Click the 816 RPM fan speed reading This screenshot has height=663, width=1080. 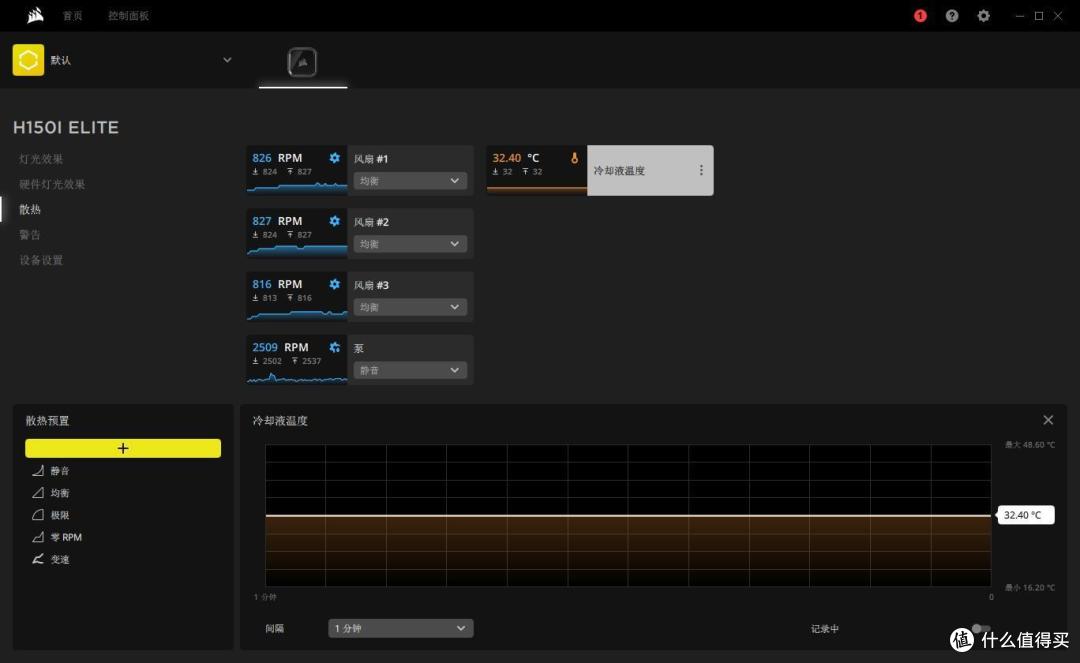(x=277, y=284)
